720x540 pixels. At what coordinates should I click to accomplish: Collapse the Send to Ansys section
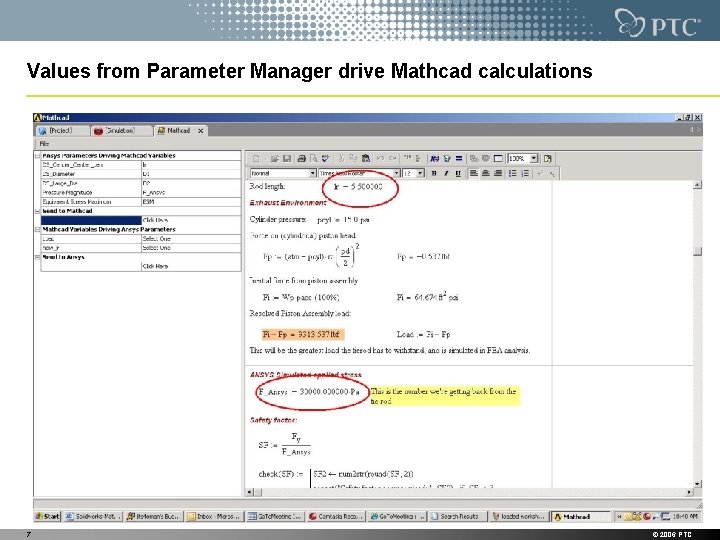(x=38, y=257)
